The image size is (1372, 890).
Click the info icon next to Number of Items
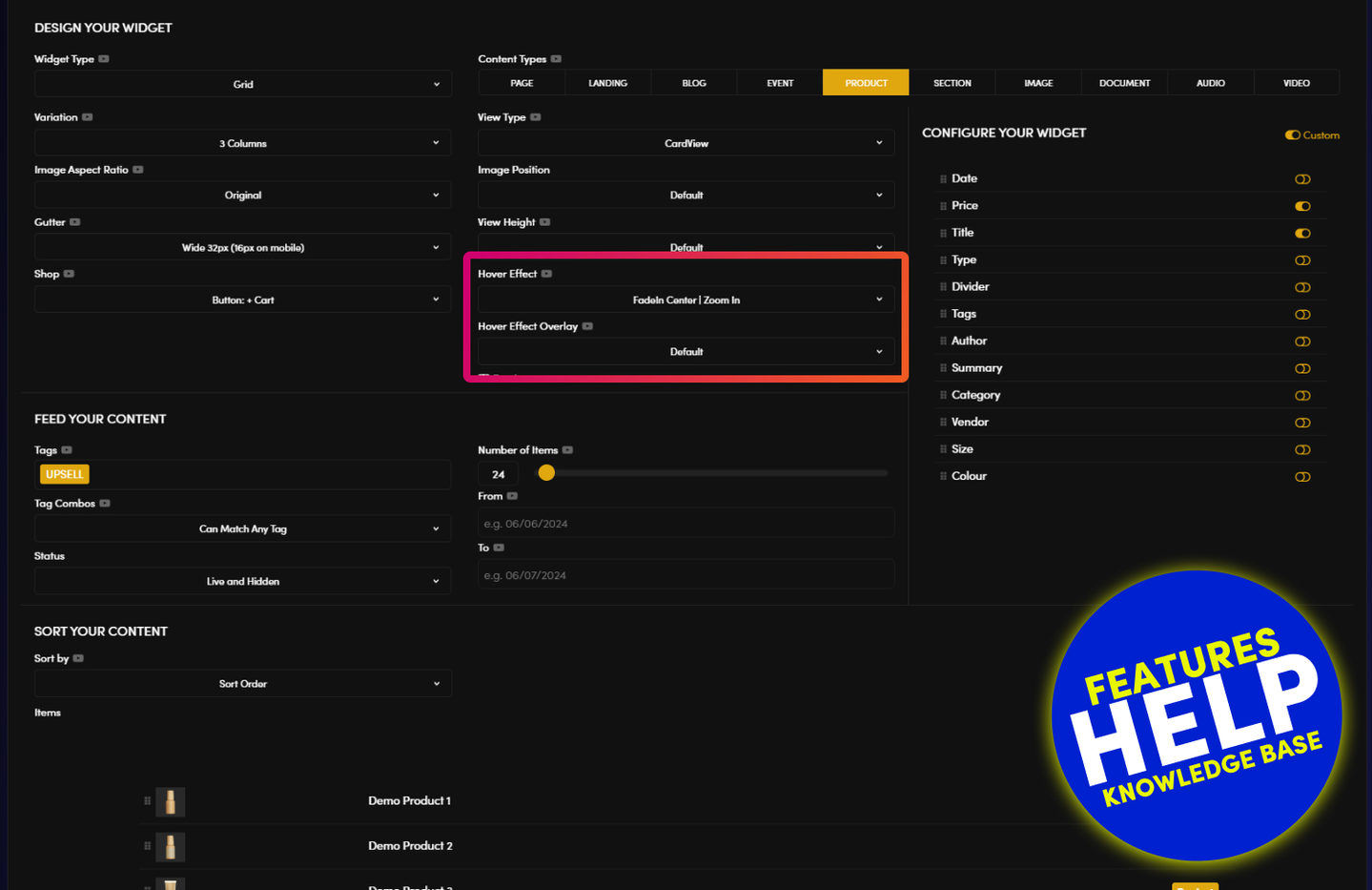(567, 450)
